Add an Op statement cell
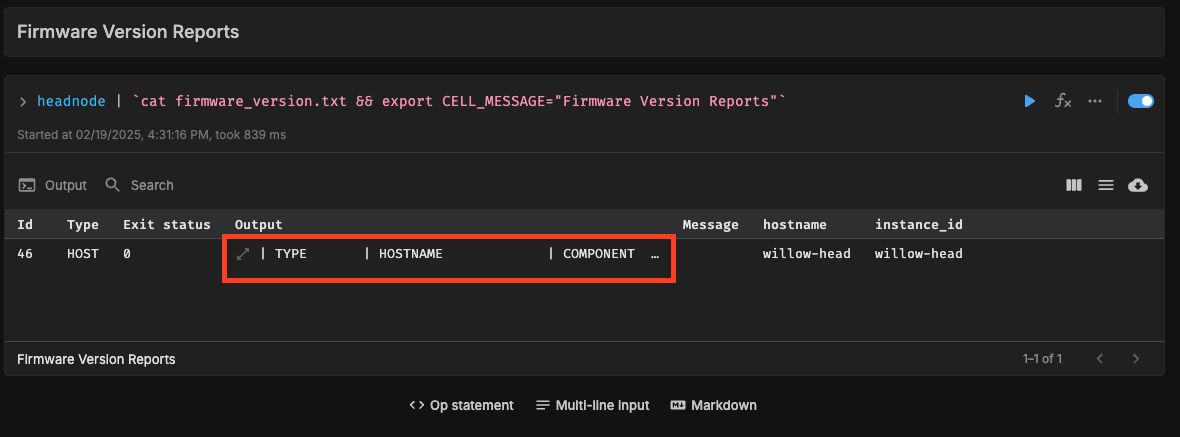1180x437 pixels. pos(461,405)
